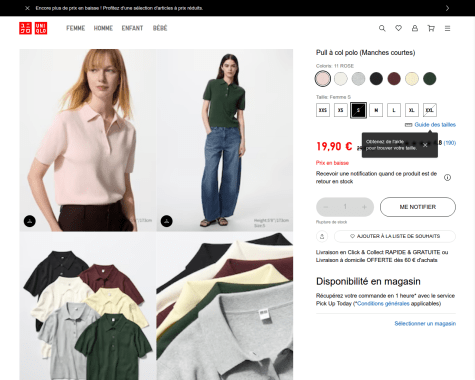Choose size XXL
Image resolution: width=475 pixels, height=380 pixels.
[430, 110]
